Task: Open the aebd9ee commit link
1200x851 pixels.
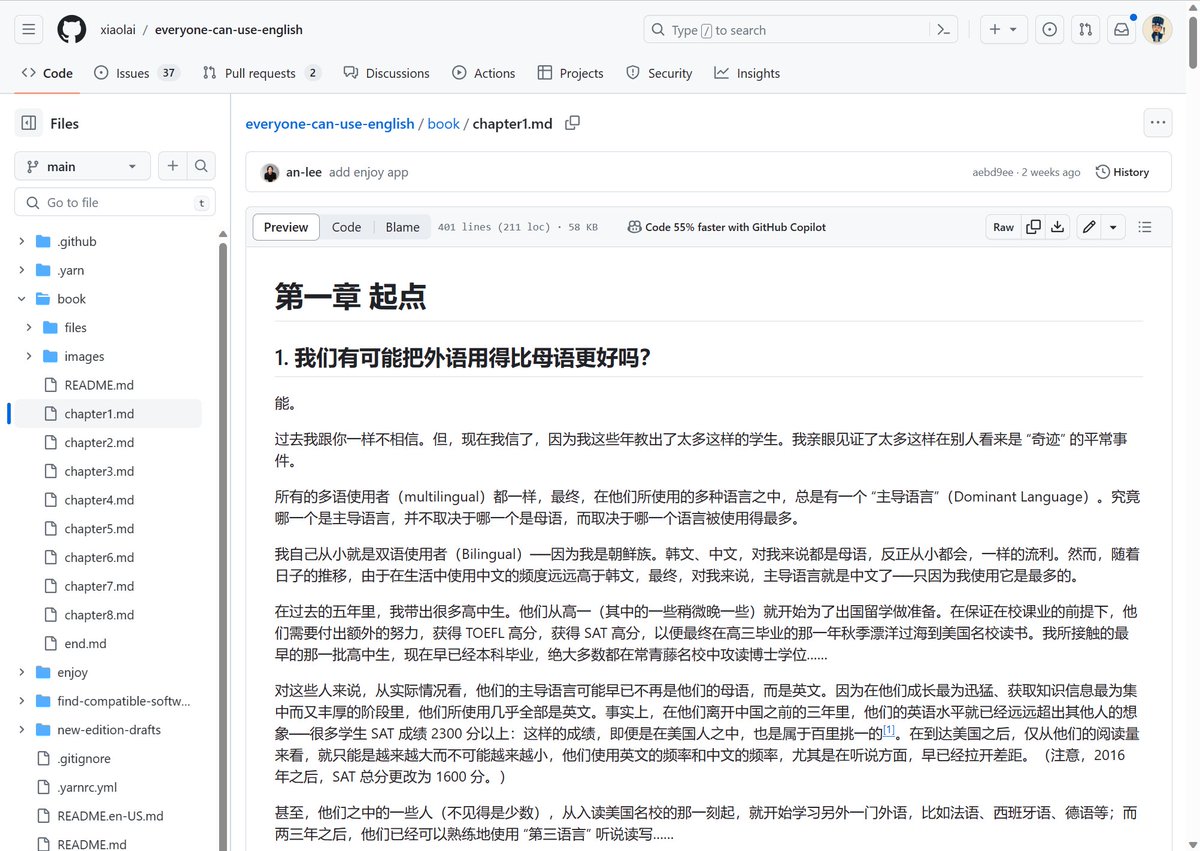Action: coord(992,172)
